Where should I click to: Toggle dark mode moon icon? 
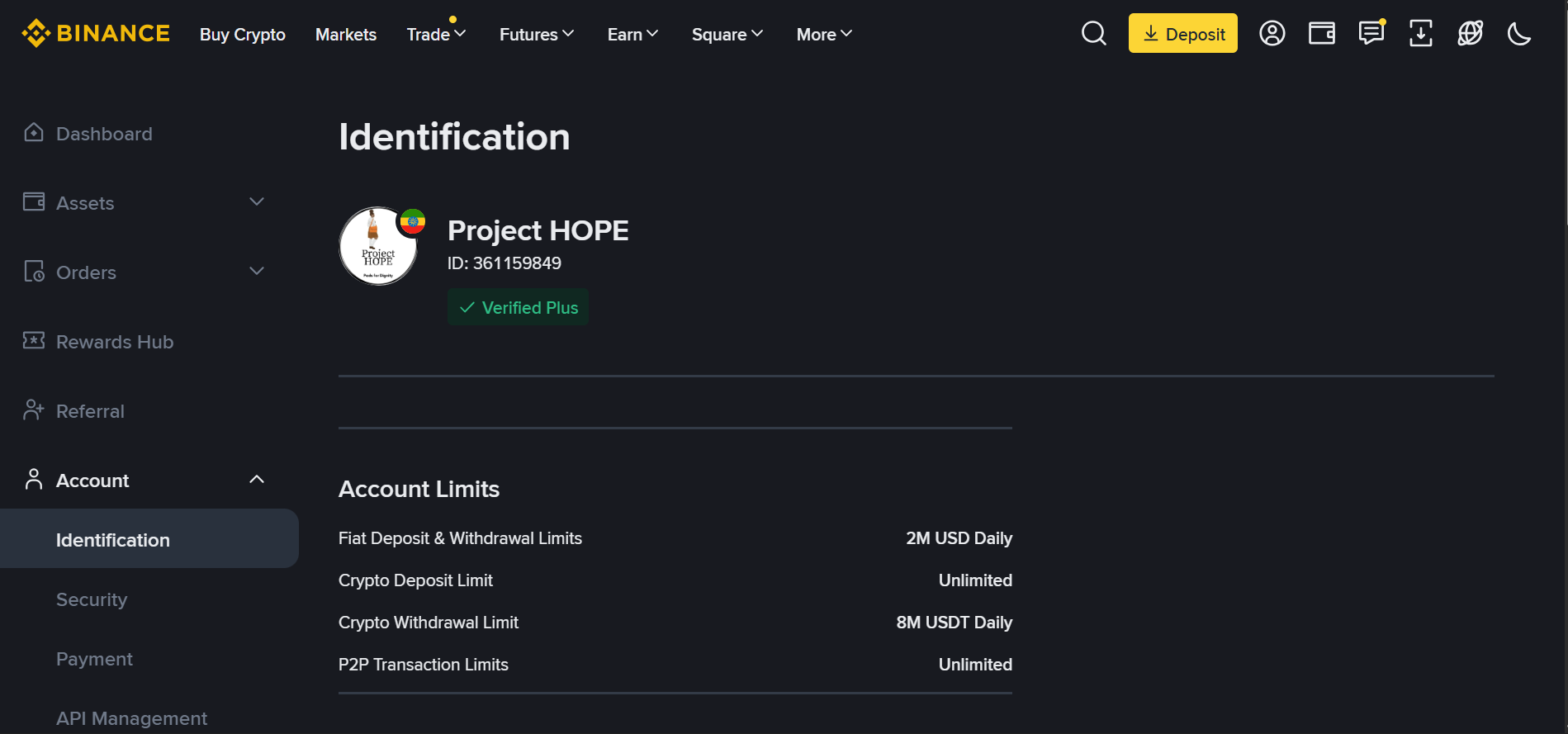tap(1519, 34)
